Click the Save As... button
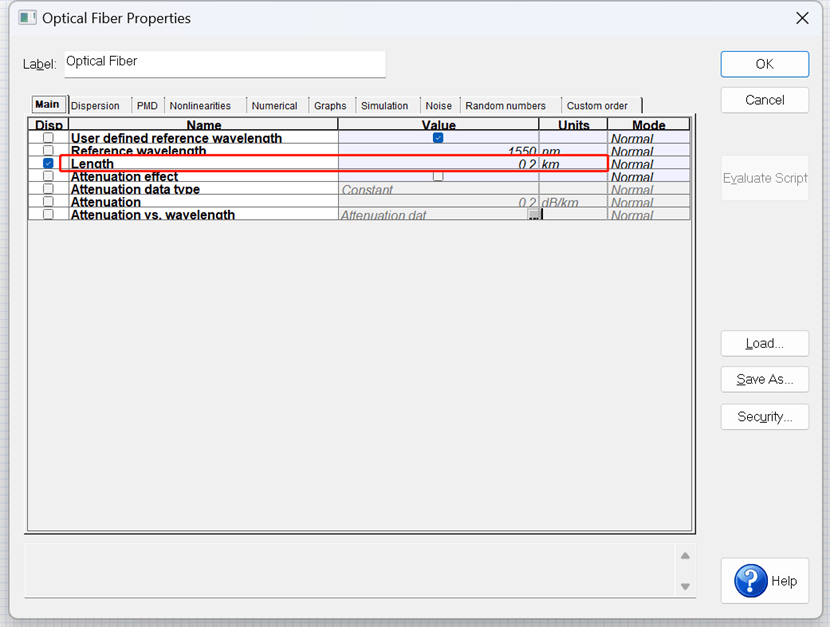 [764, 380]
